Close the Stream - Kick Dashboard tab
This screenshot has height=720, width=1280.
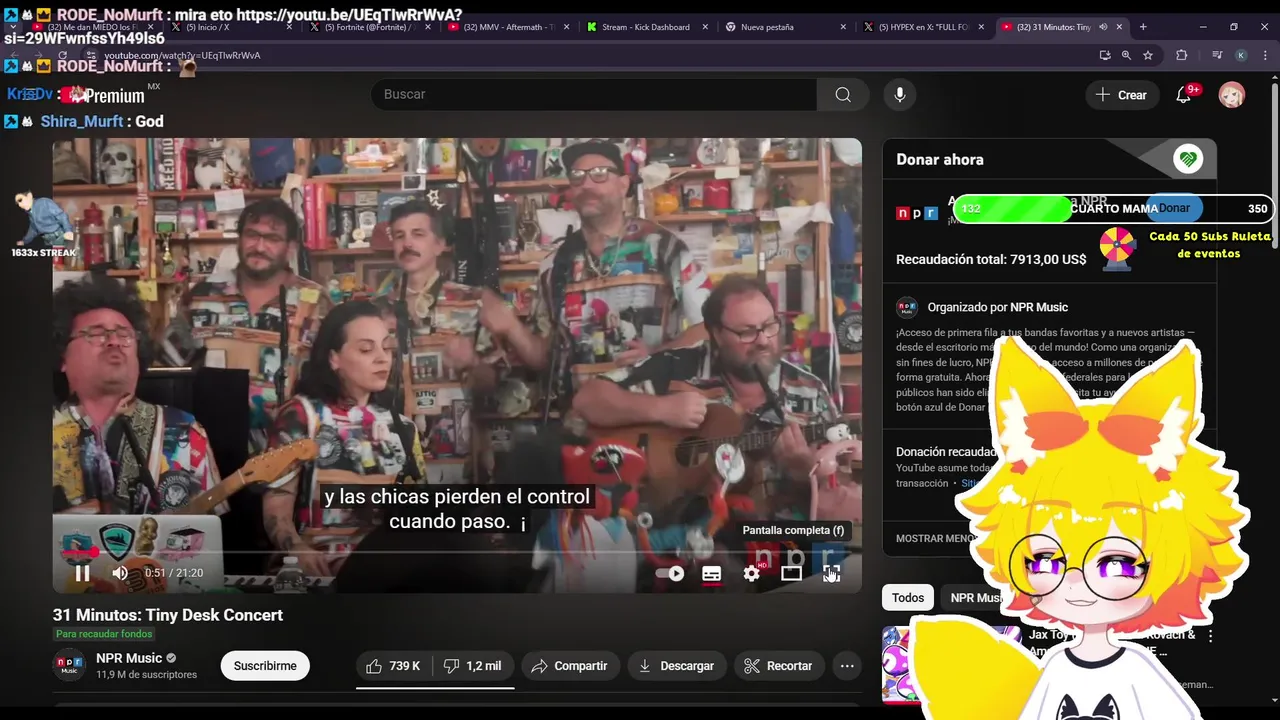(705, 27)
